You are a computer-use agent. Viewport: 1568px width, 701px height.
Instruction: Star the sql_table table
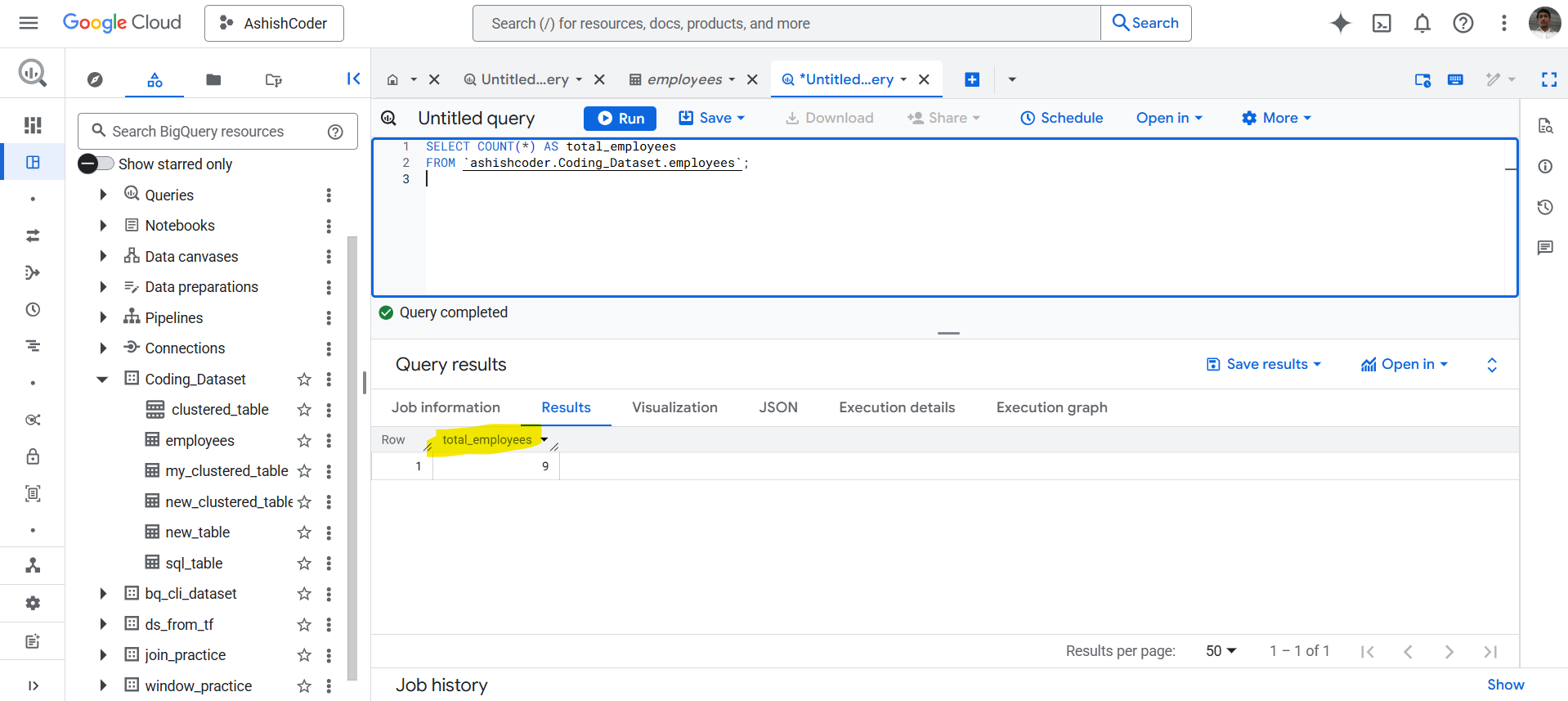[304, 563]
